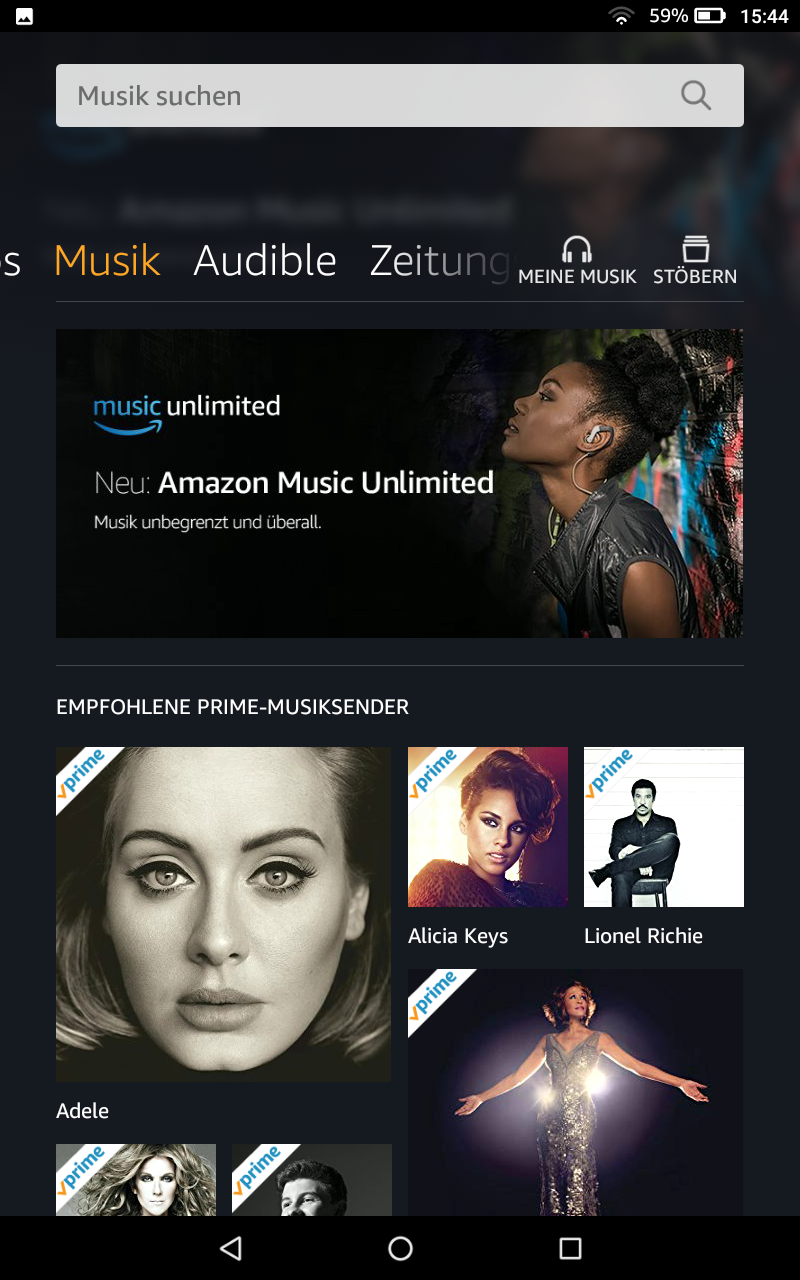Open Meine Musik headphones icon
Screen dimensions: 800x1280
coord(577,250)
